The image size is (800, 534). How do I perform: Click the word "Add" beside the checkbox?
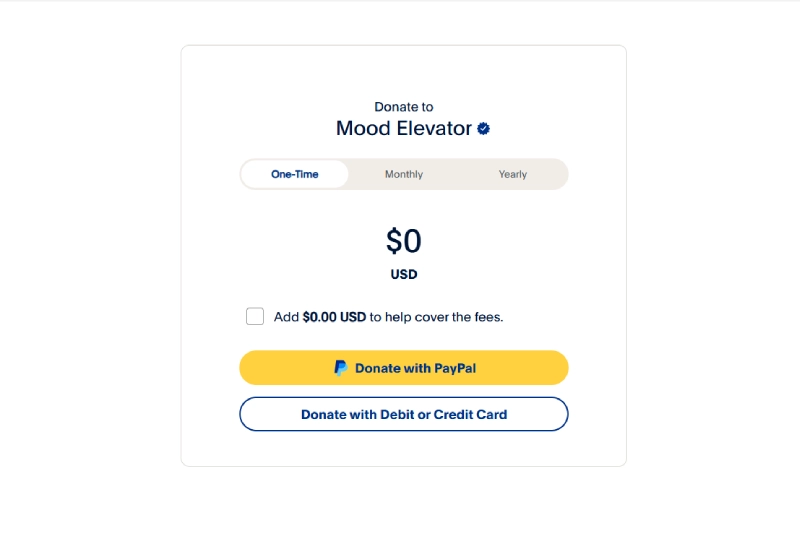(286, 317)
